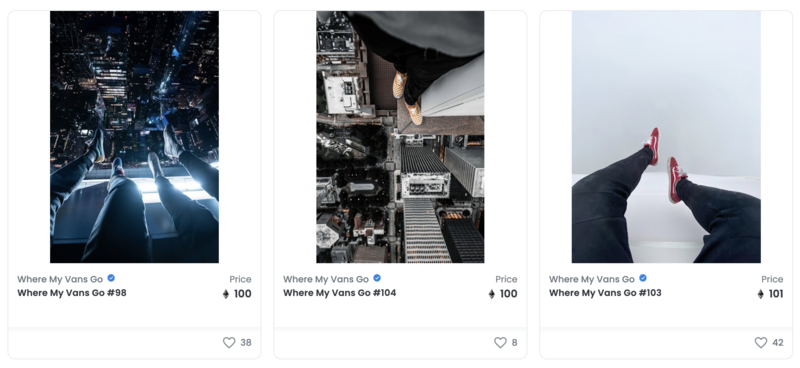Click Ethereum icon on the #98 card
The height and width of the screenshot is (368, 800).
(x=226, y=294)
